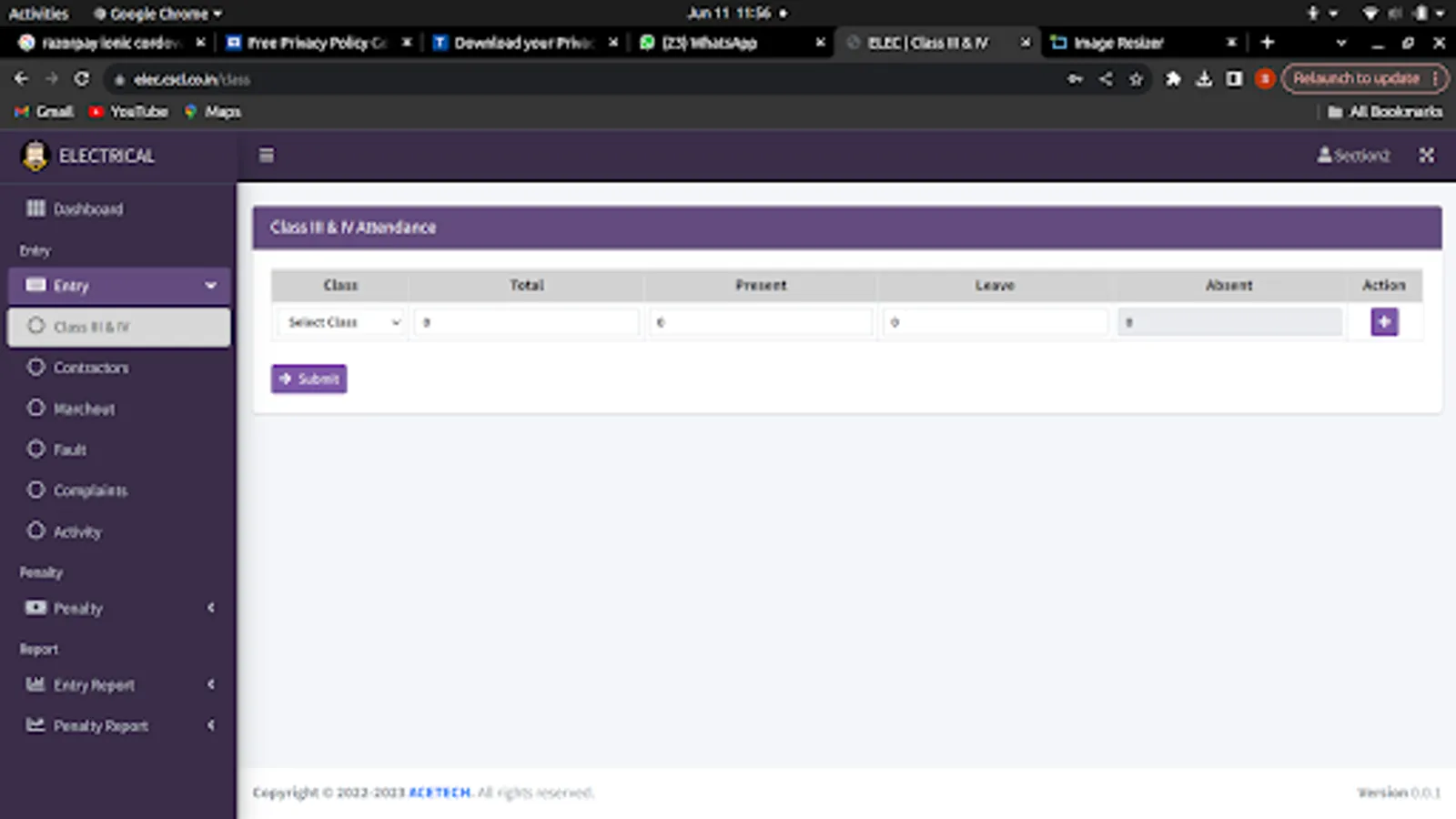Open the tab search dropdown arrow

1340,43
